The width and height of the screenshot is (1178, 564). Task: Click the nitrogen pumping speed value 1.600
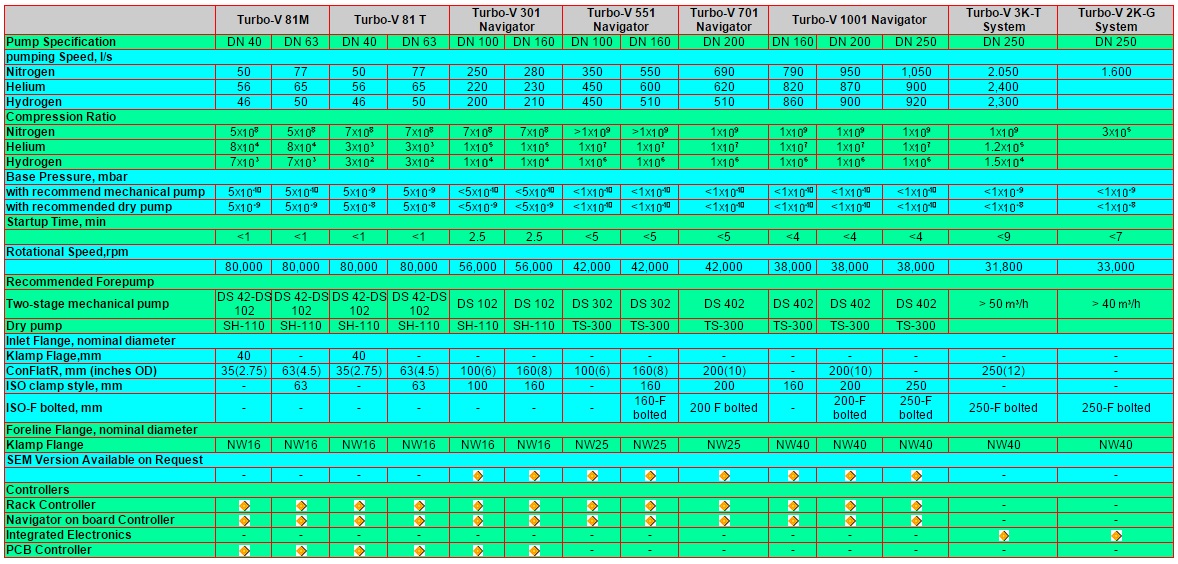click(x=1116, y=72)
